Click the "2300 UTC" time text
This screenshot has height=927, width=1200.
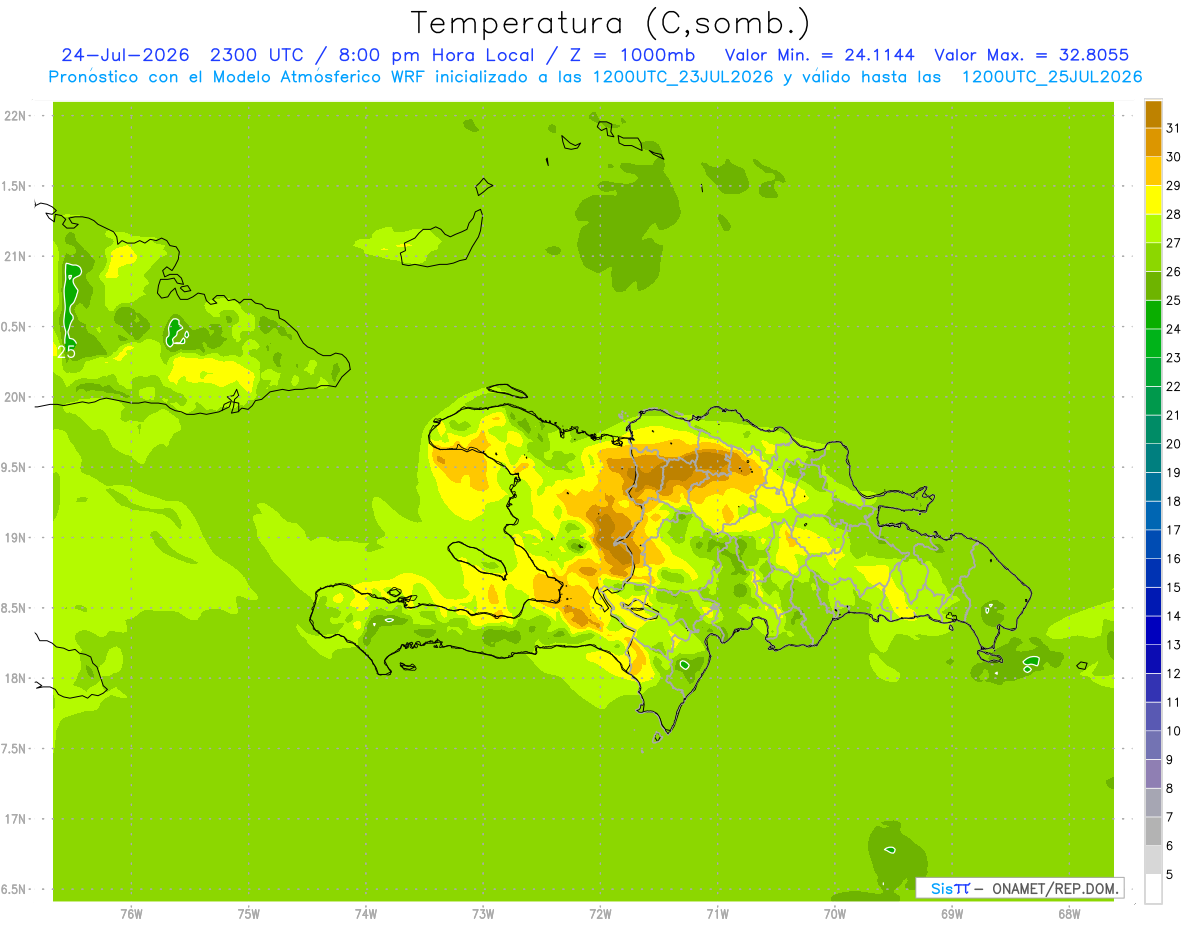tap(258, 55)
